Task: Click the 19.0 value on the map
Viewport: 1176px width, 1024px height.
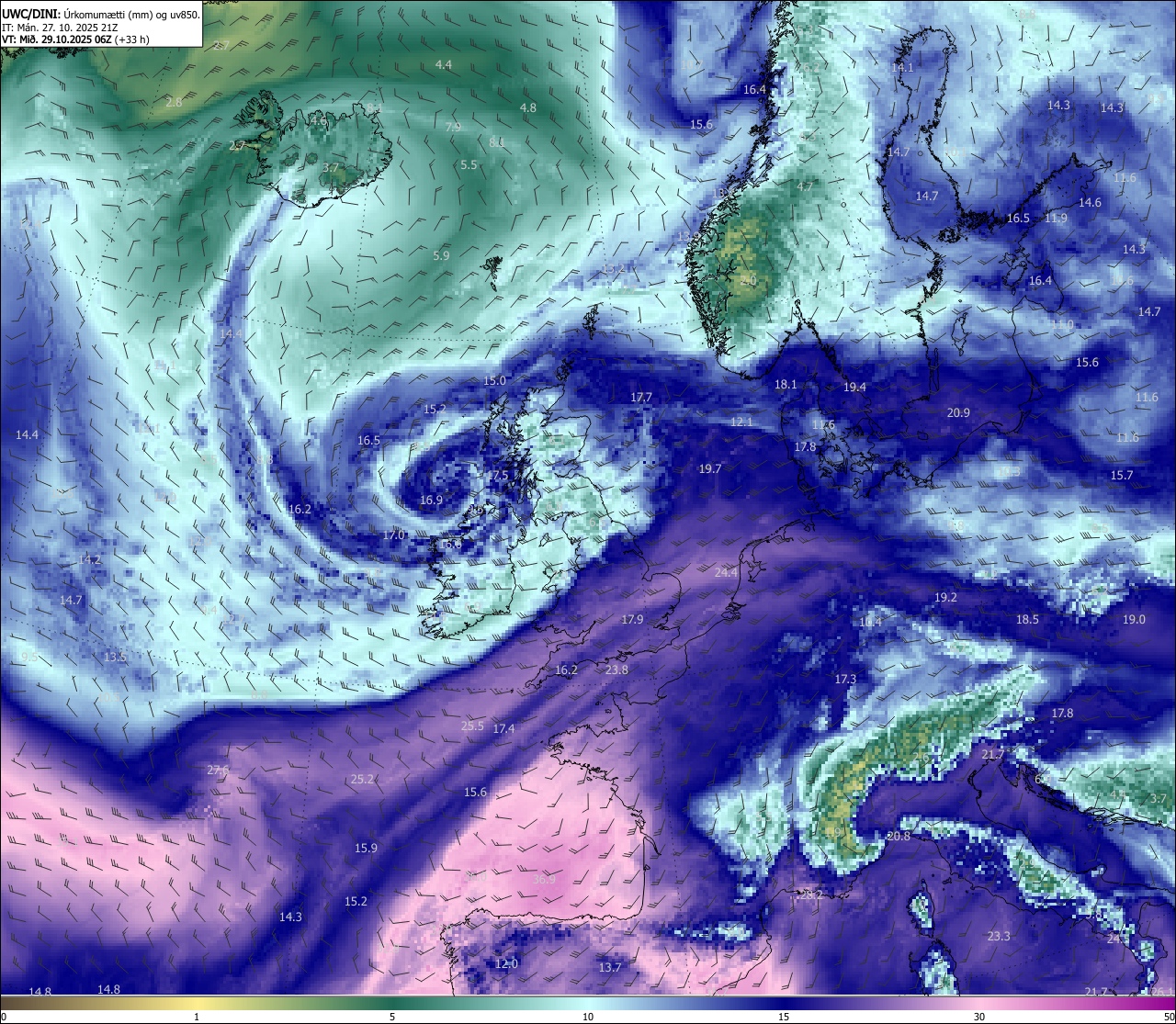Action: (x=1135, y=619)
